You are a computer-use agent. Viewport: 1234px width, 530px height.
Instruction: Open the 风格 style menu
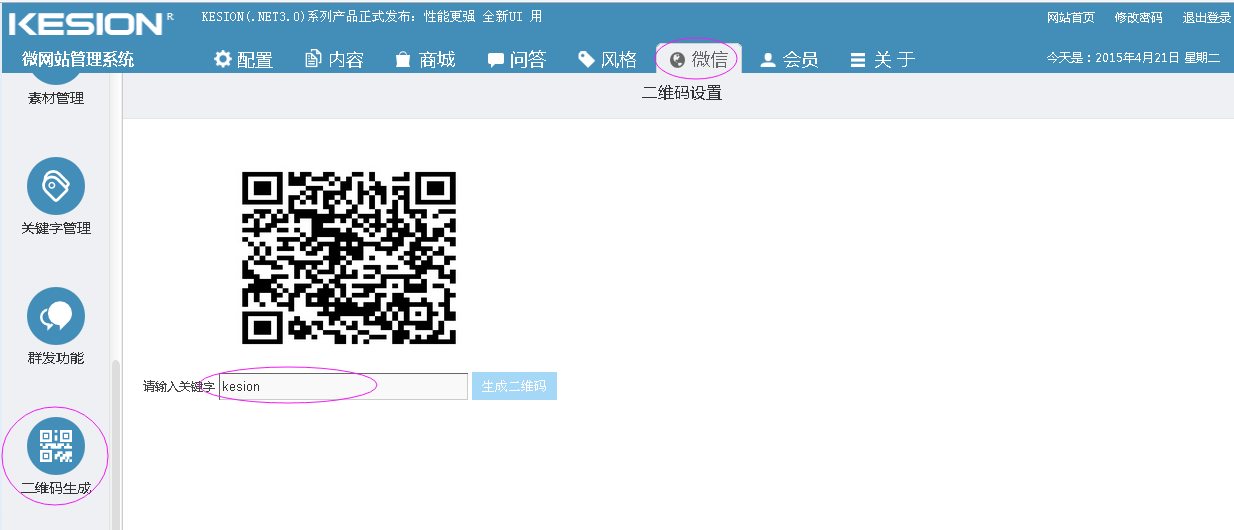pos(607,60)
